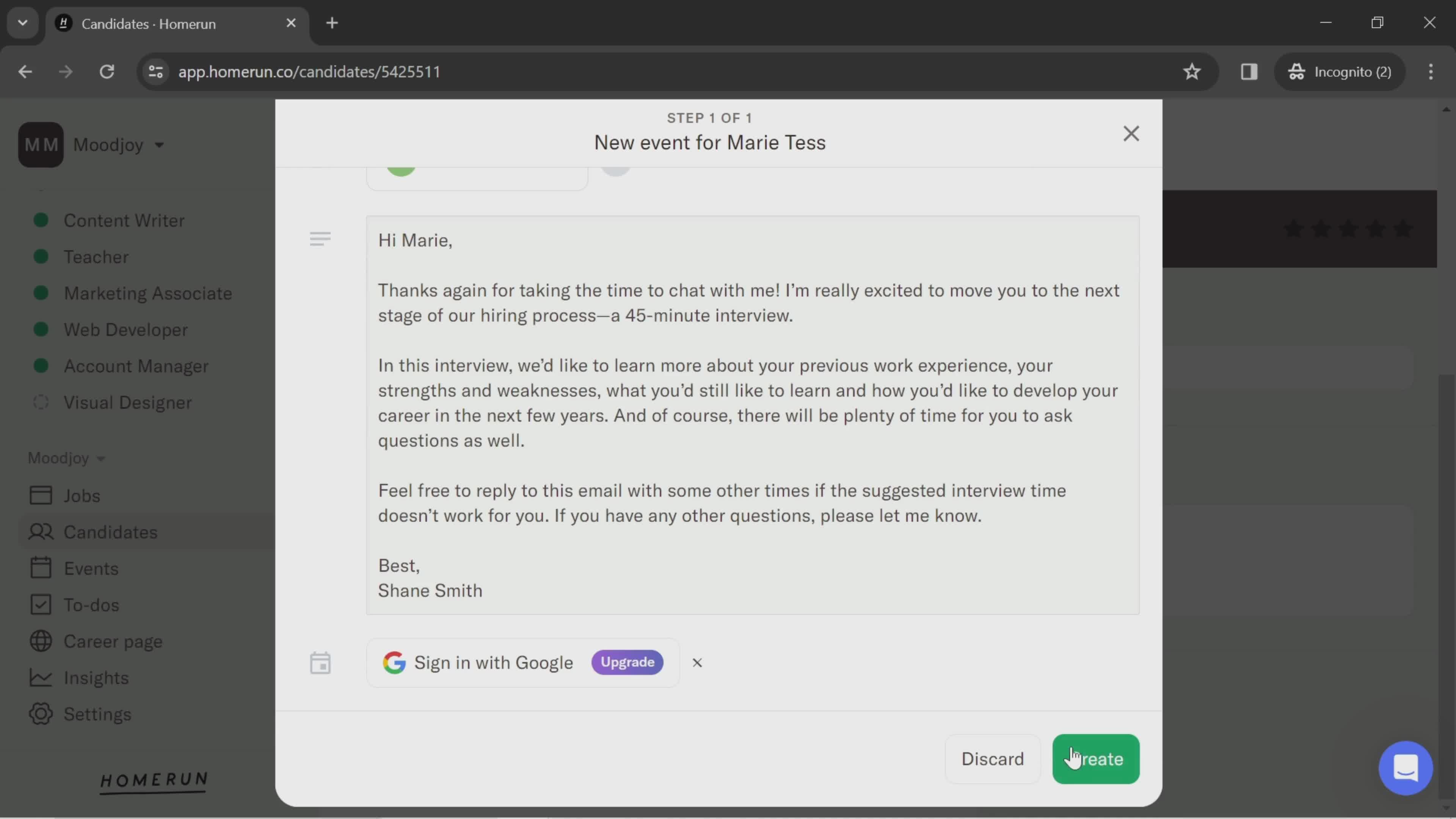Image resolution: width=1456 pixels, height=819 pixels.
Task: Open a new browser tab
Action: [x=332, y=23]
